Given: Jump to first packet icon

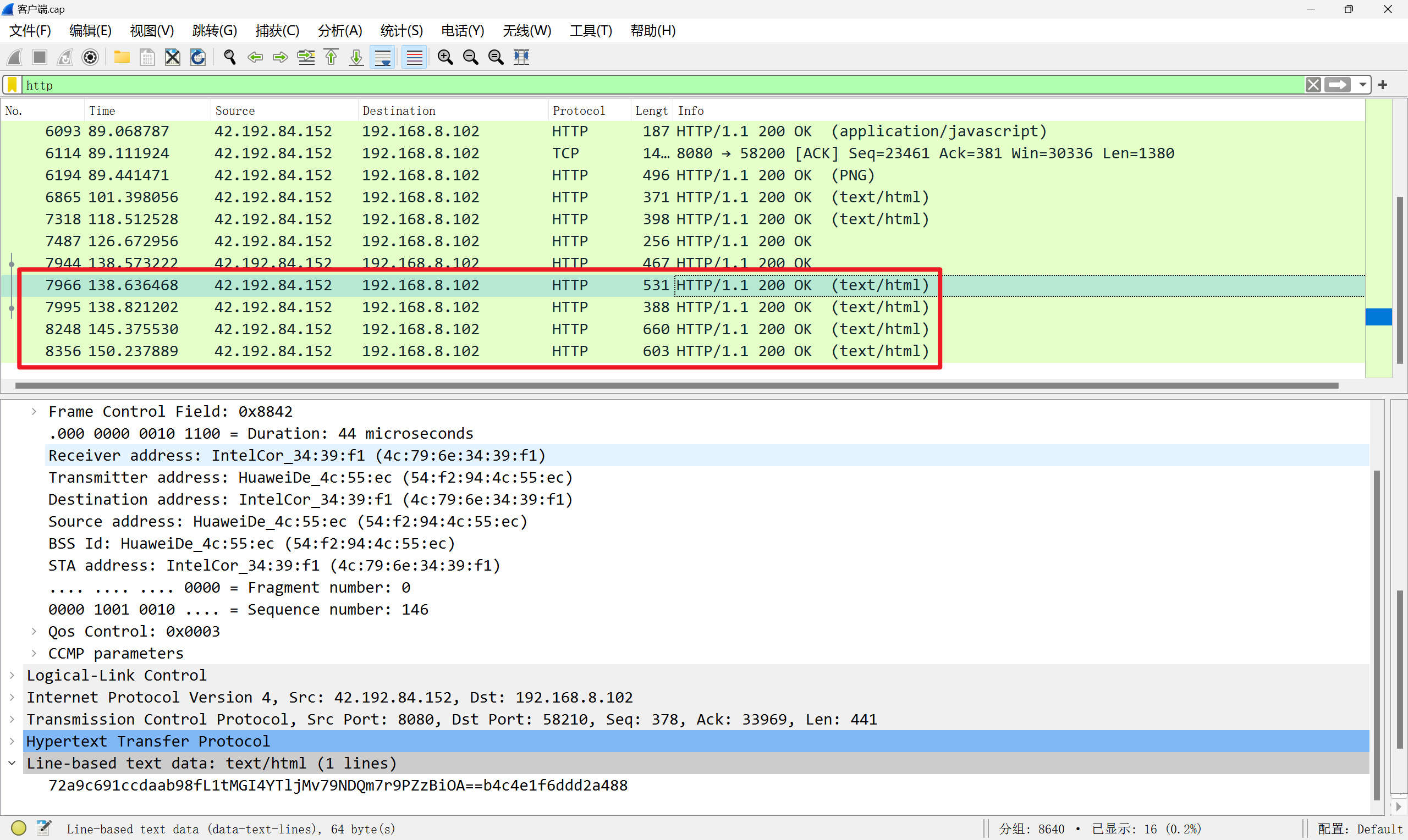Looking at the screenshot, I should tap(331, 57).
